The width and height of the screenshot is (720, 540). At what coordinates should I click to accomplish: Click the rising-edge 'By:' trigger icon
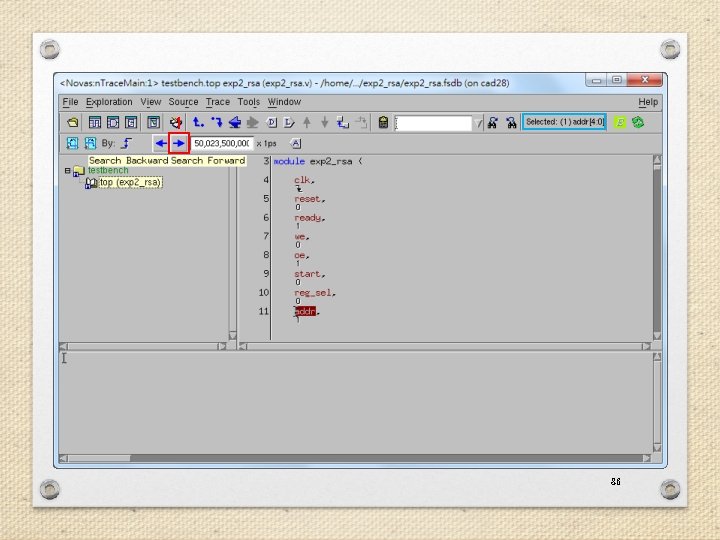click(126, 143)
